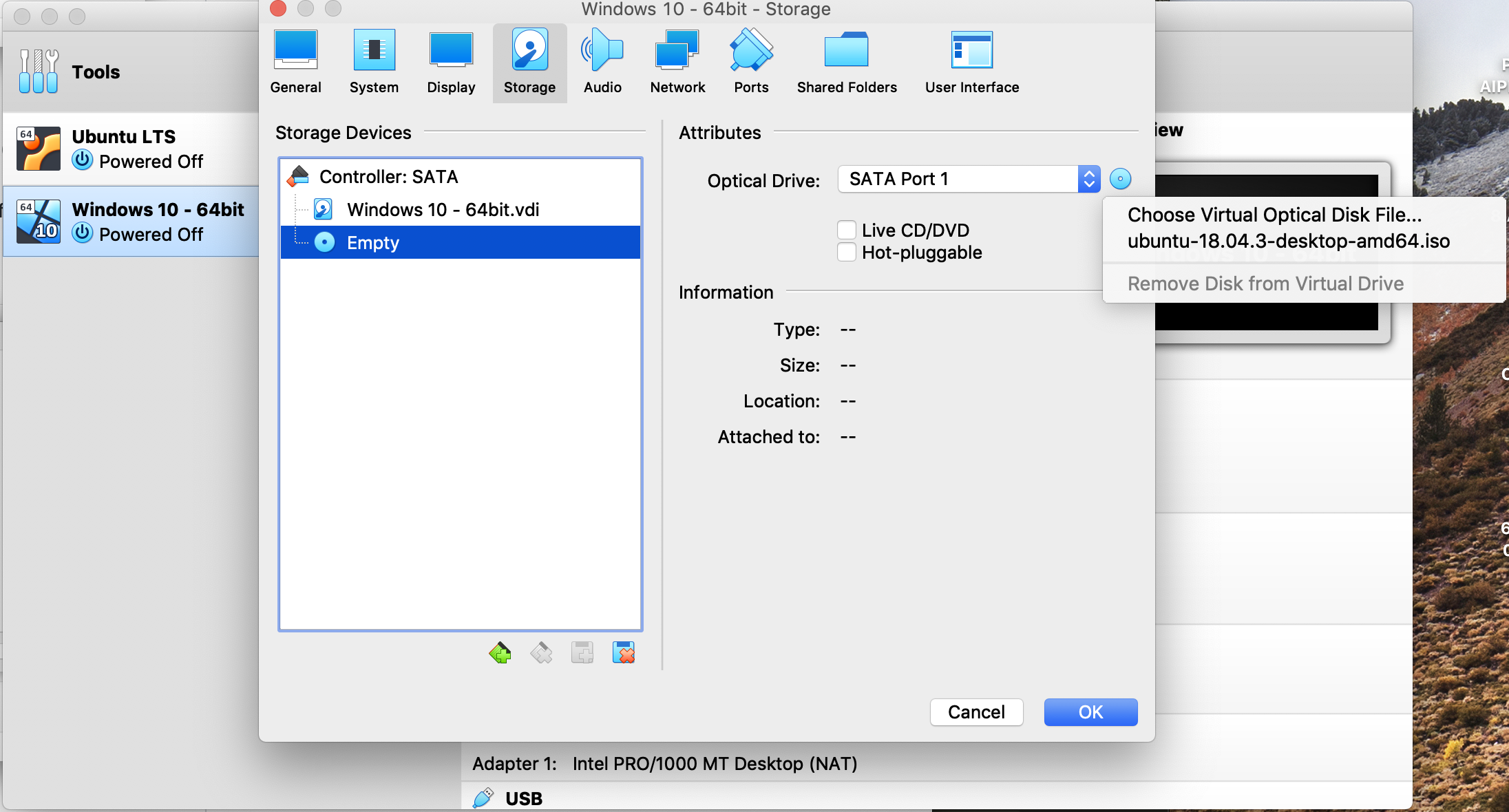Select the Ubuntu LTS virtual machine
The height and width of the screenshot is (812, 1509).
coord(131,149)
